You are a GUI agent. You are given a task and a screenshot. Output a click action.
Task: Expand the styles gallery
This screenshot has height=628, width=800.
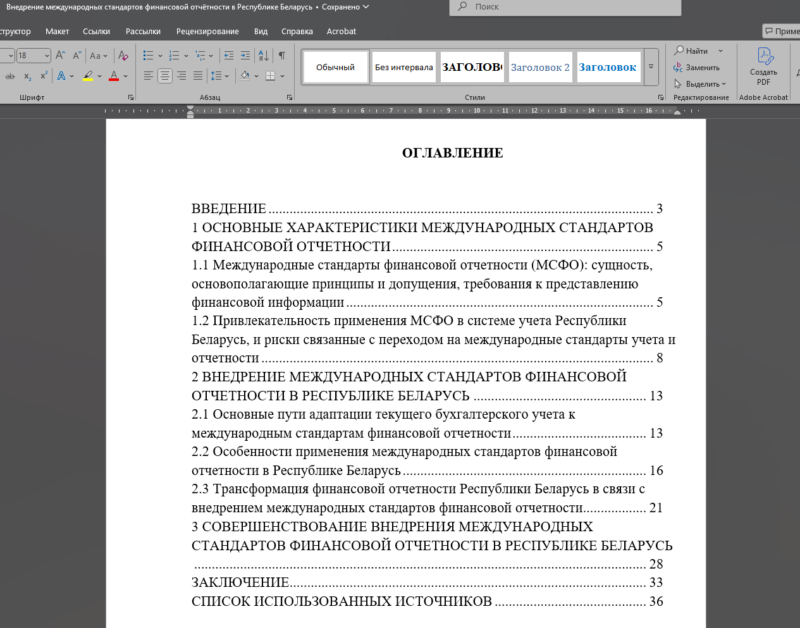[x=651, y=67]
